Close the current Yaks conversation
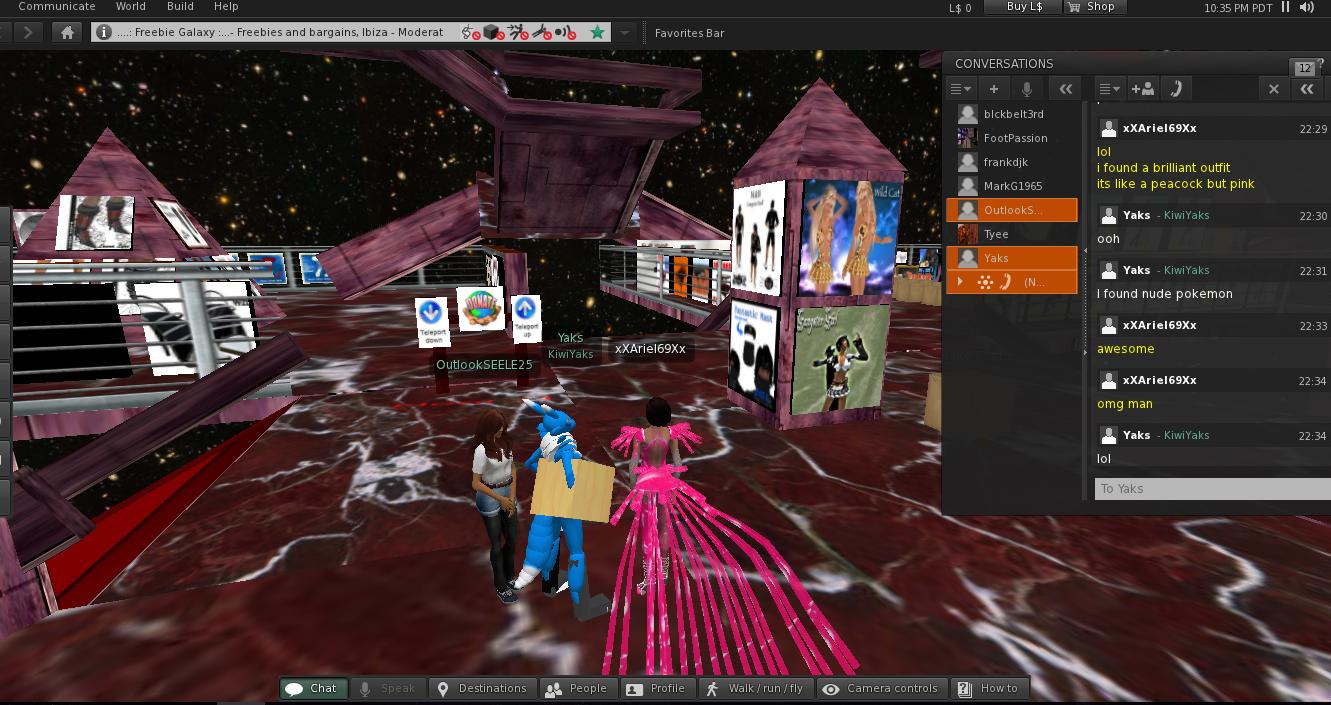This screenshot has width=1331, height=705. tap(1273, 89)
